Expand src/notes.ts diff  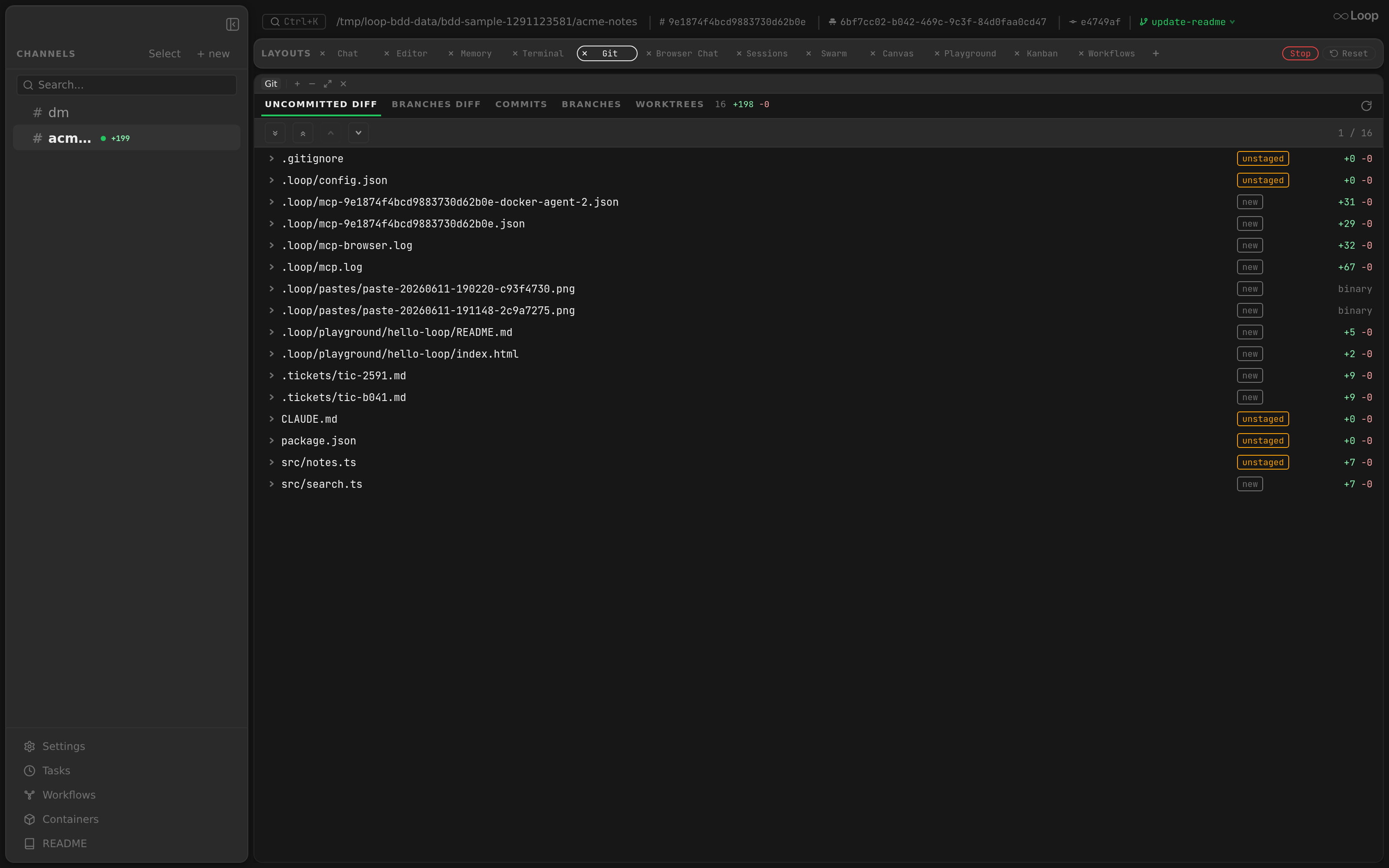click(271, 462)
